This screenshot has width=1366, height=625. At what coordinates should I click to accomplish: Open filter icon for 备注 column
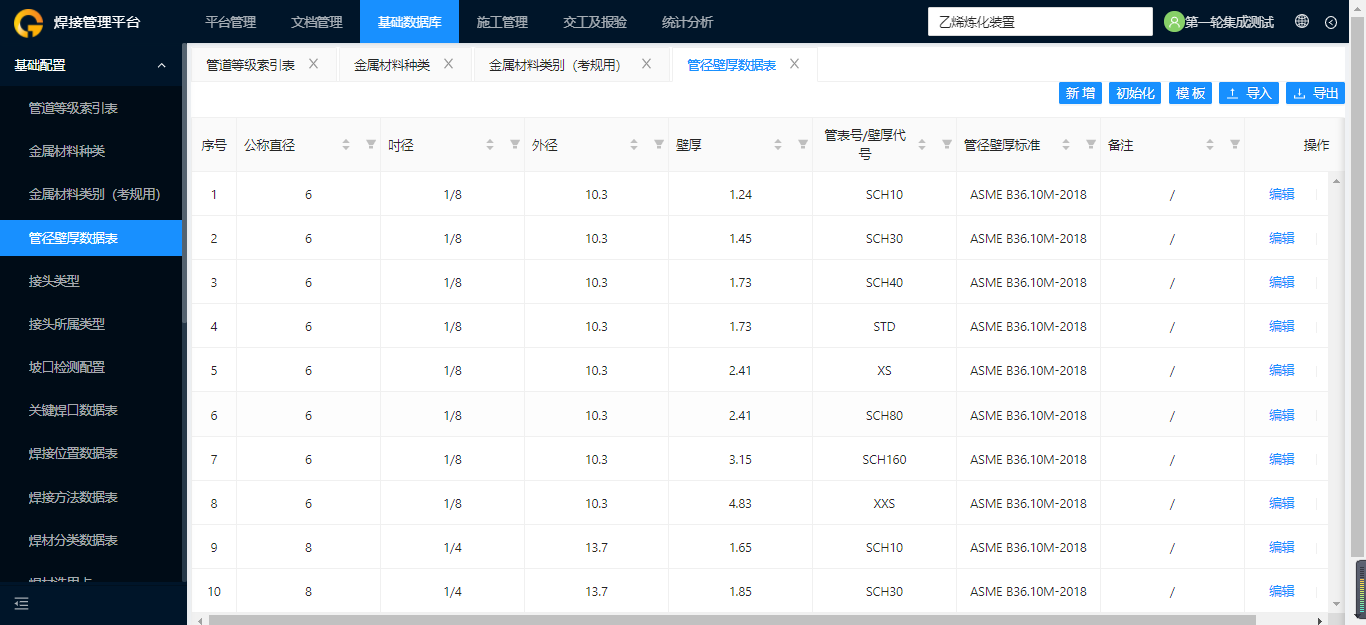pyautogui.click(x=1235, y=144)
